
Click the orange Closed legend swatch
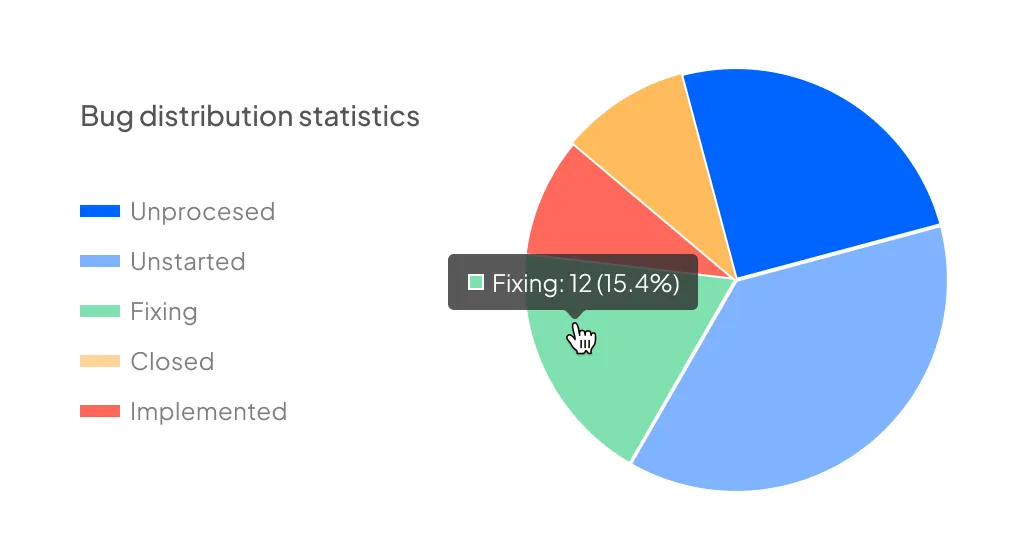100,362
